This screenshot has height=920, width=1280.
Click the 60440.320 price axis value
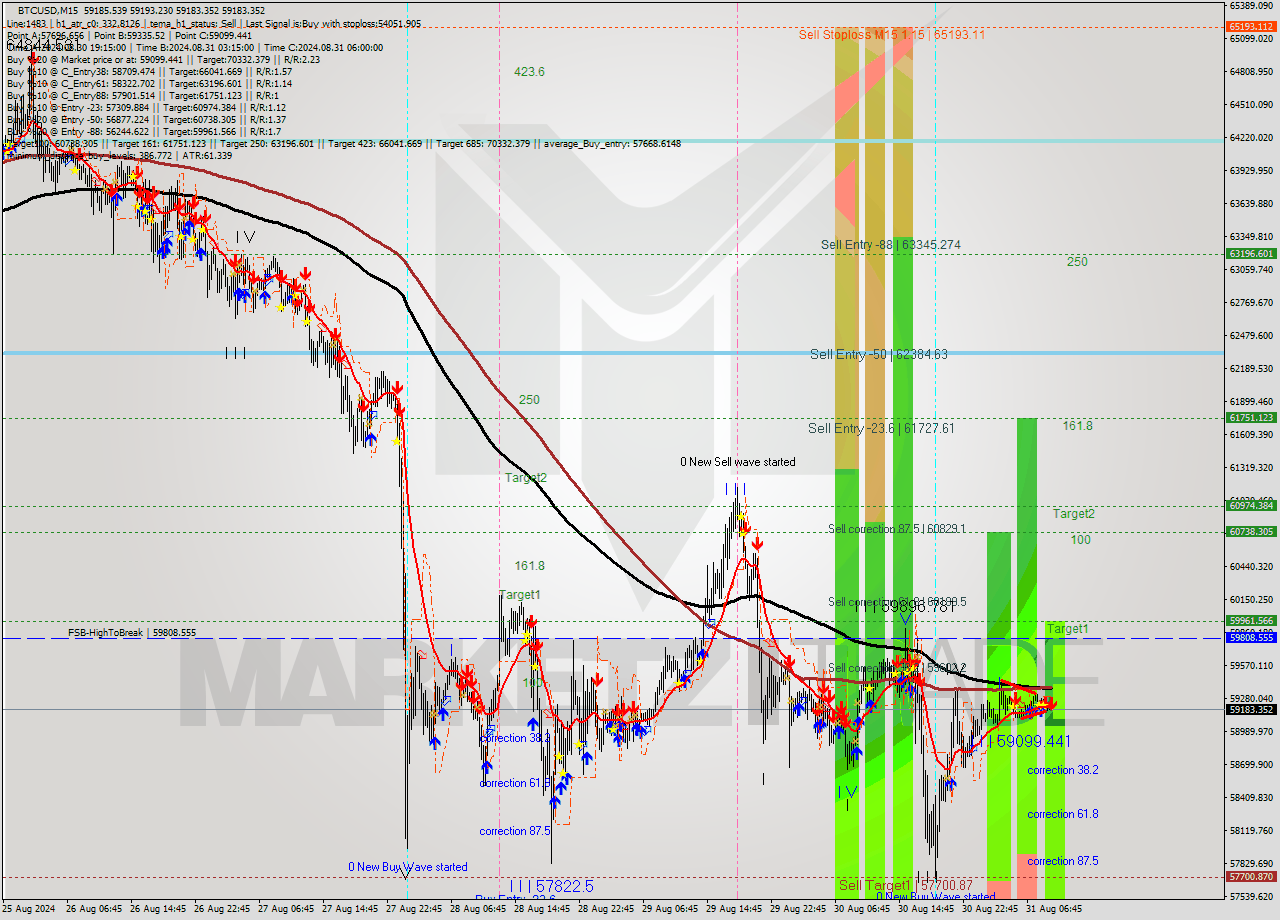pyautogui.click(x=1251, y=566)
